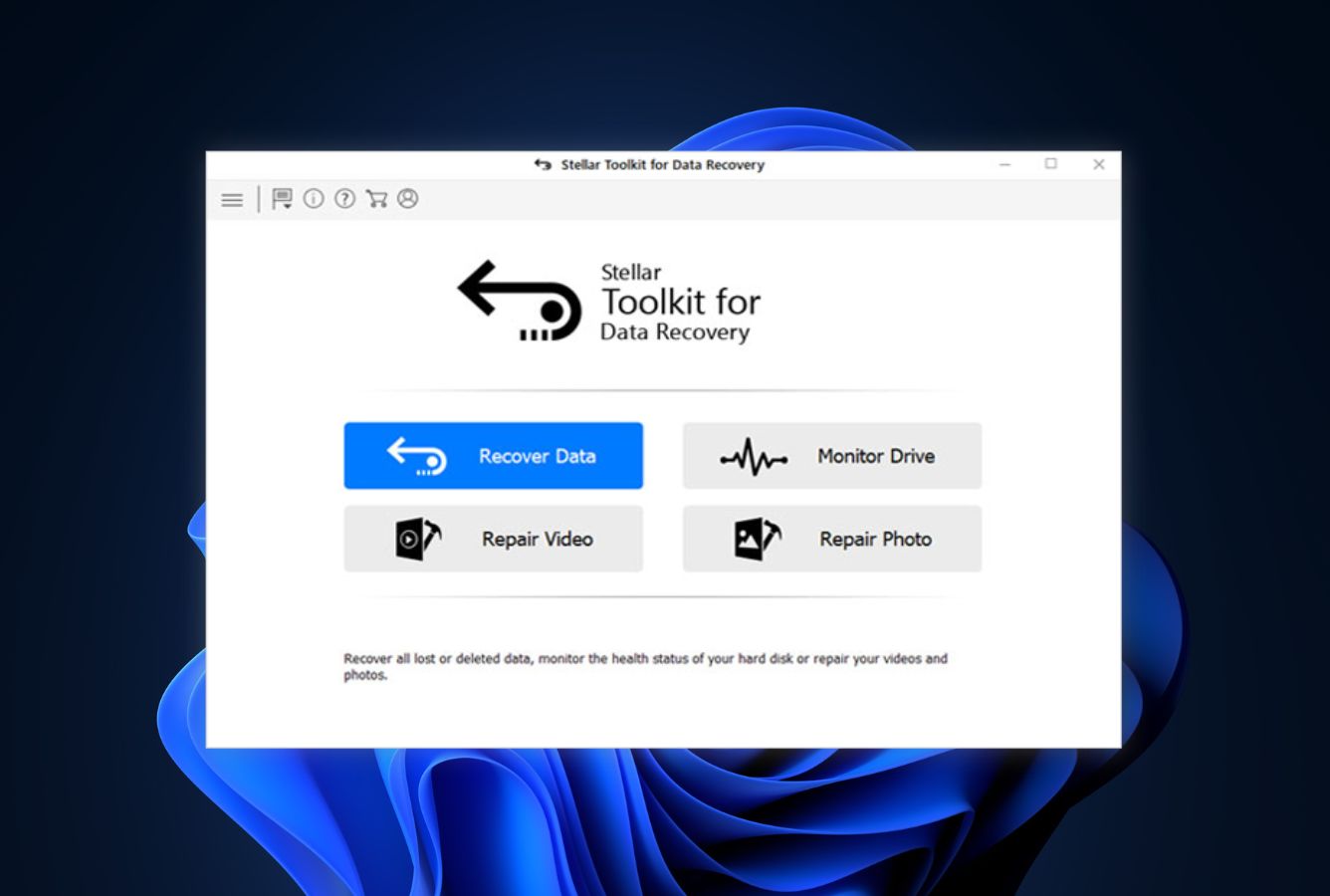
Task: Open the hamburger menu in the toolbar
Action: click(x=232, y=200)
